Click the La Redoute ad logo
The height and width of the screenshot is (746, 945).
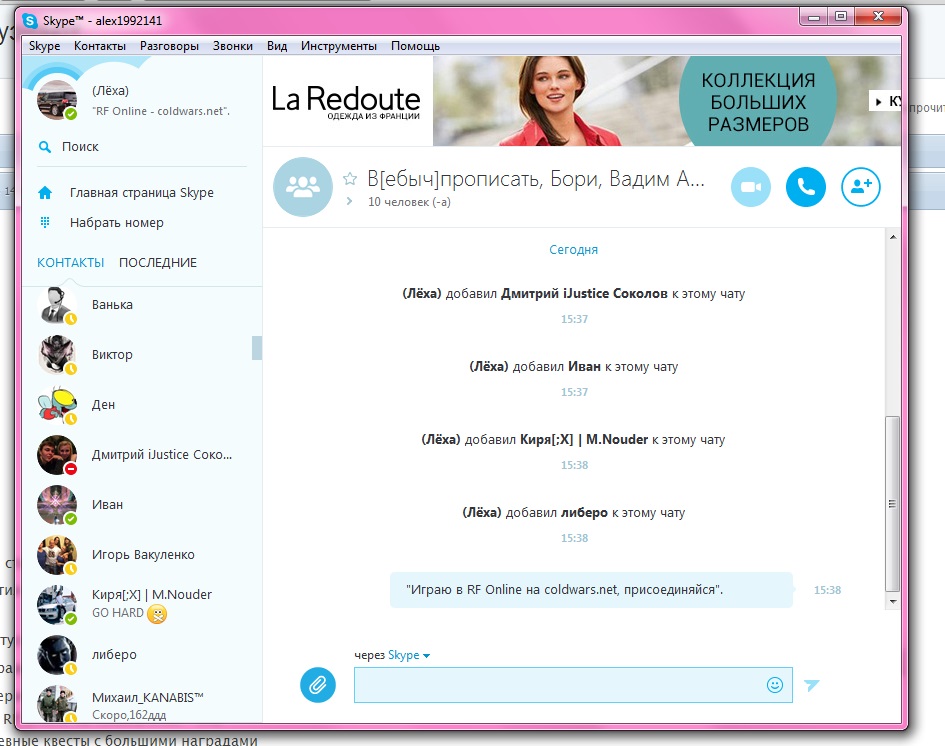[x=346, y=101]
